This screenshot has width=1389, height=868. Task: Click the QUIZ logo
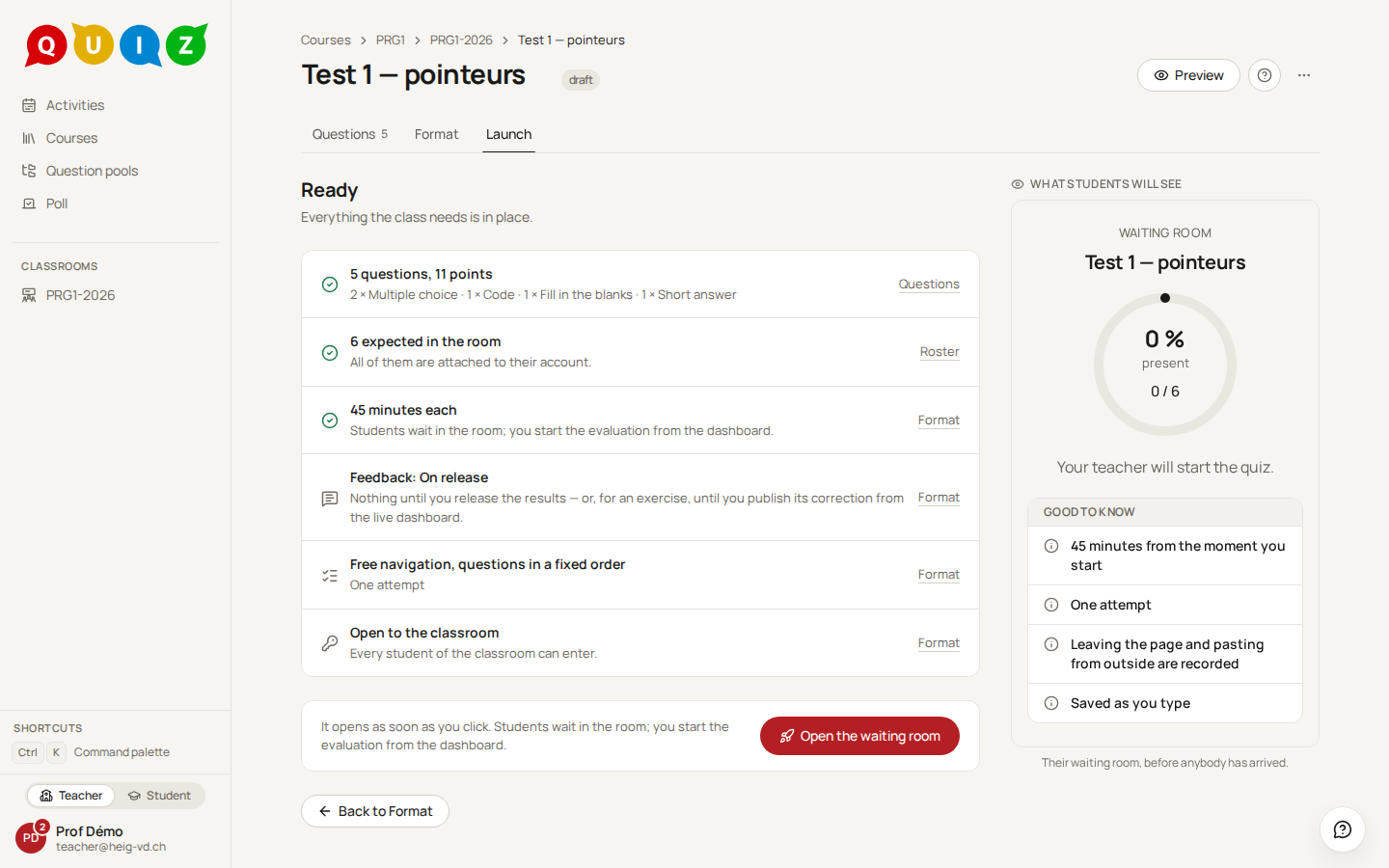pos(116,44)
